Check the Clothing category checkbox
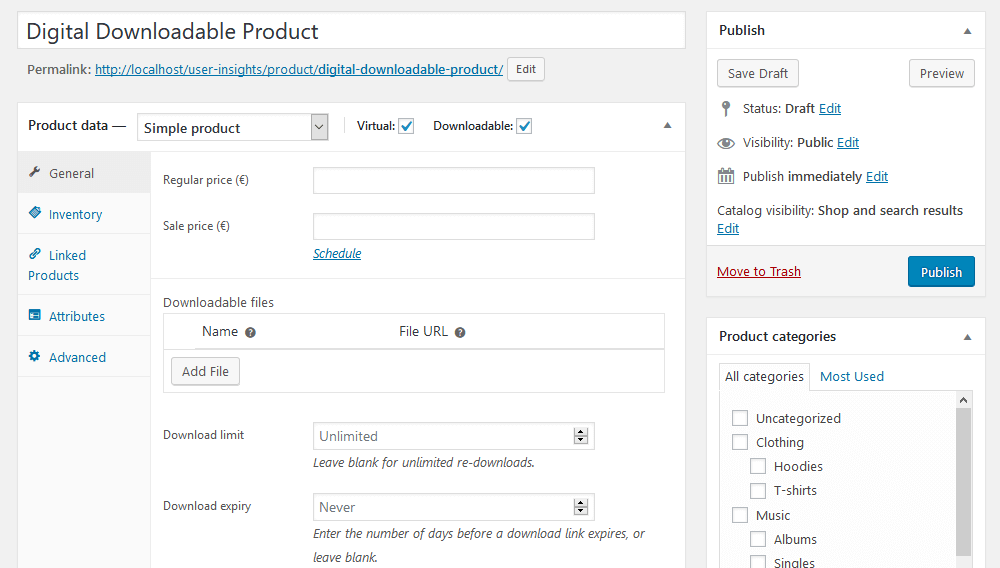 (740, 442)
